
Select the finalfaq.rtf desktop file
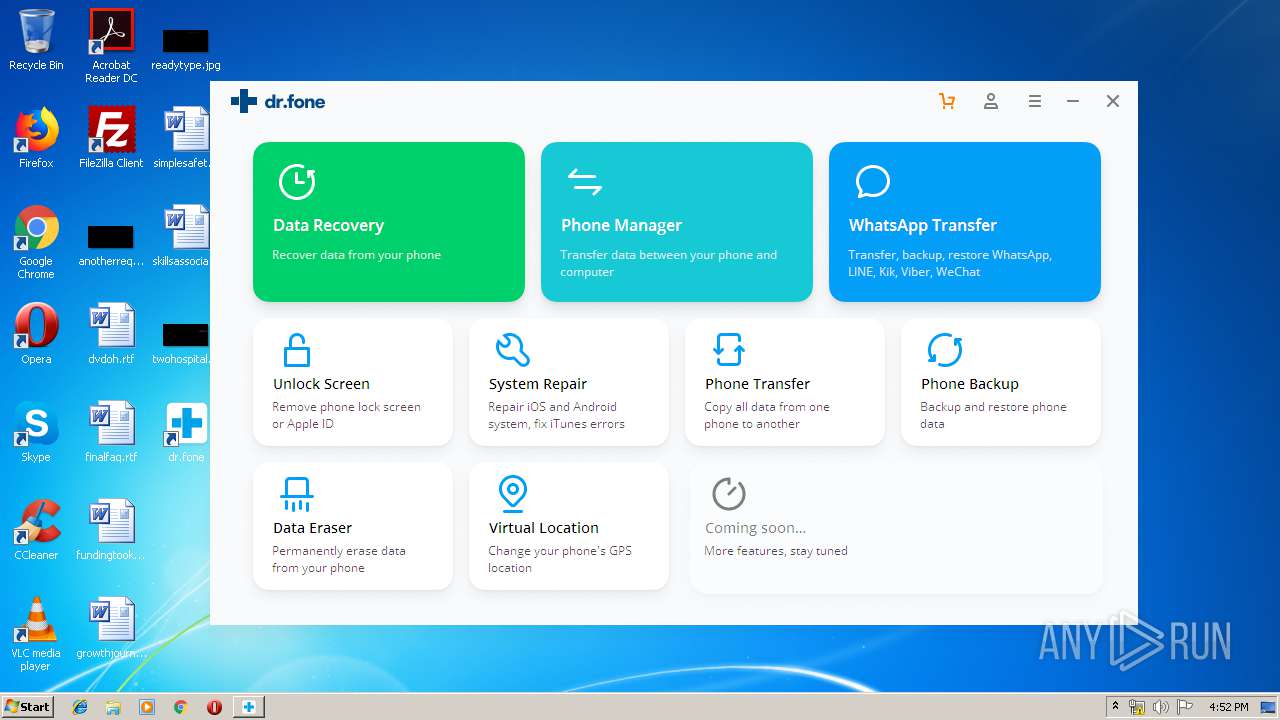[x=111, y=432]
